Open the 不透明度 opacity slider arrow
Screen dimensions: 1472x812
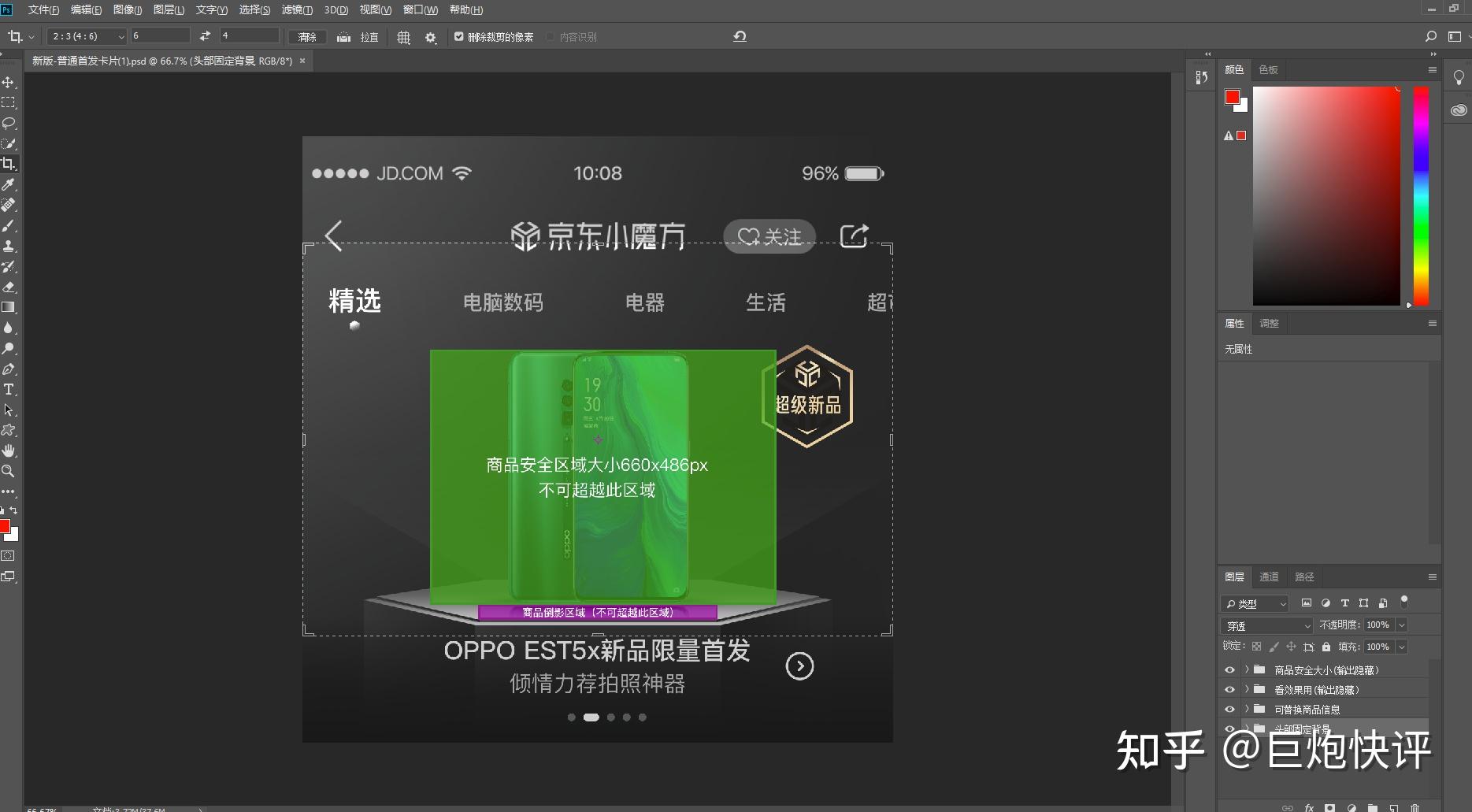pyautogui.click(x=1401, y=625)
